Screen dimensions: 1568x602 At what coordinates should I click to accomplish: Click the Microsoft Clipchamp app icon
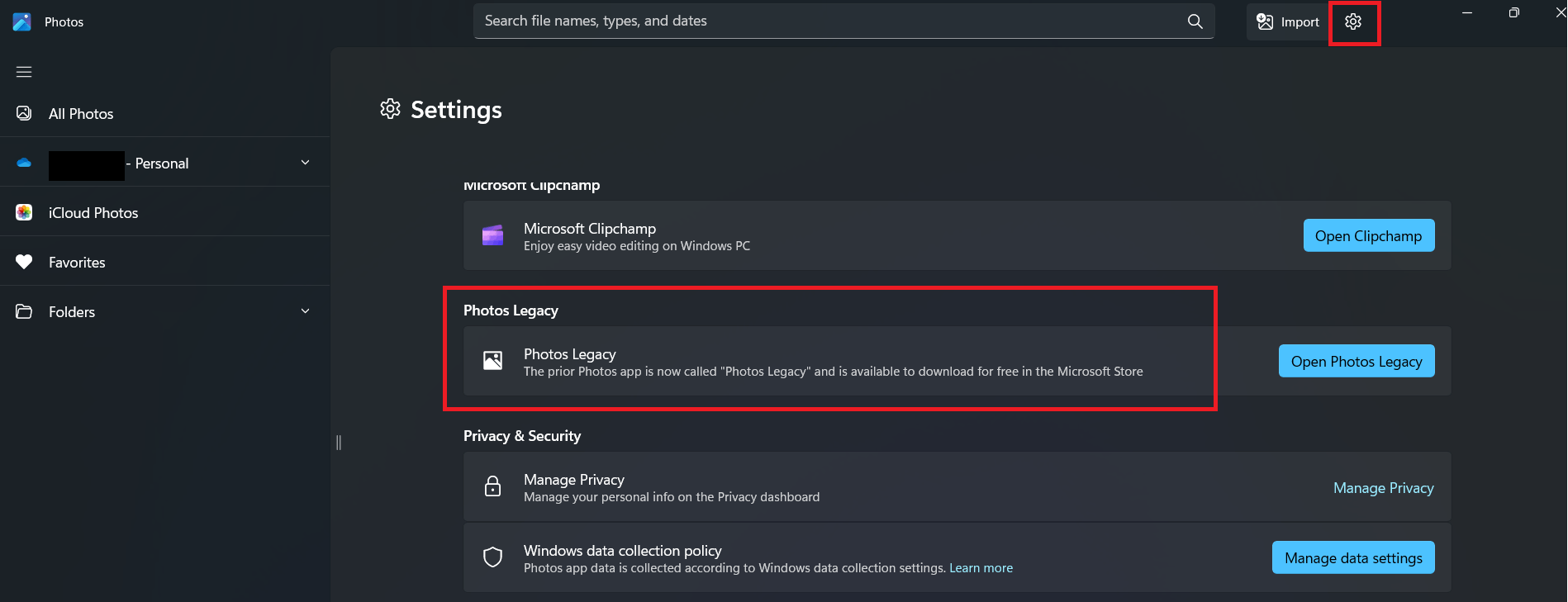492,235
